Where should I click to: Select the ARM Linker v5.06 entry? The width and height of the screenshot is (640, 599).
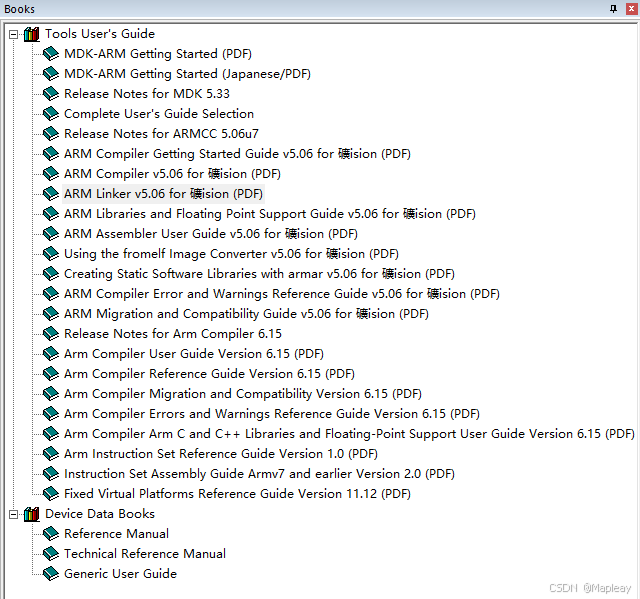[x=163, y=194]
